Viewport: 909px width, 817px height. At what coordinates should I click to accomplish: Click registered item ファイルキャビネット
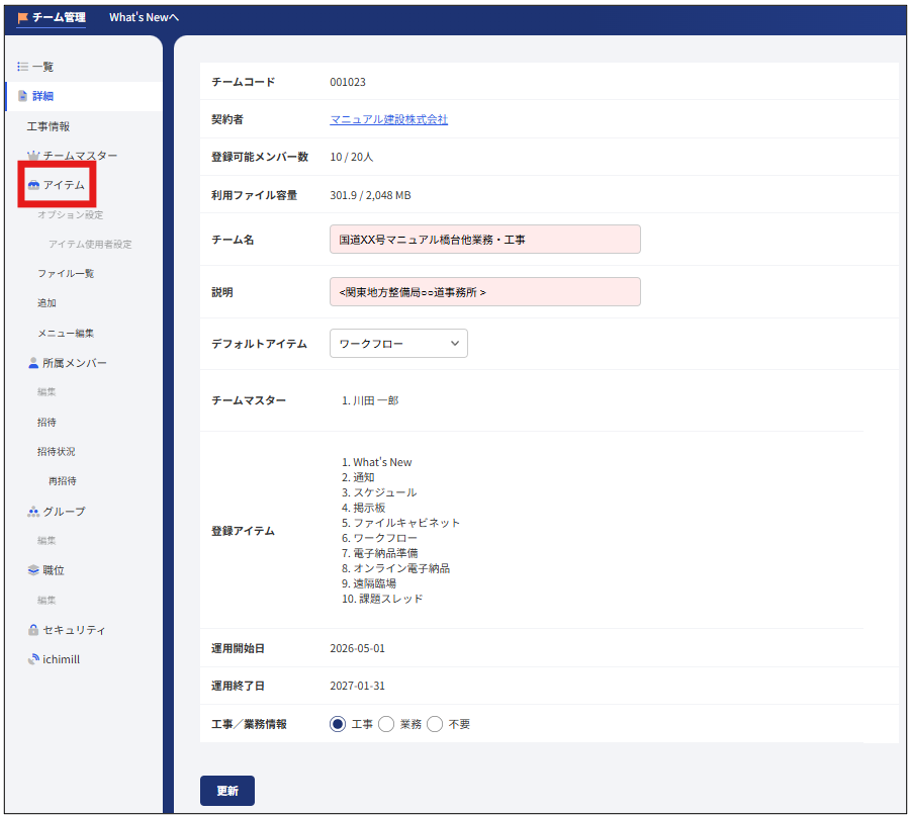click(406, 523)
